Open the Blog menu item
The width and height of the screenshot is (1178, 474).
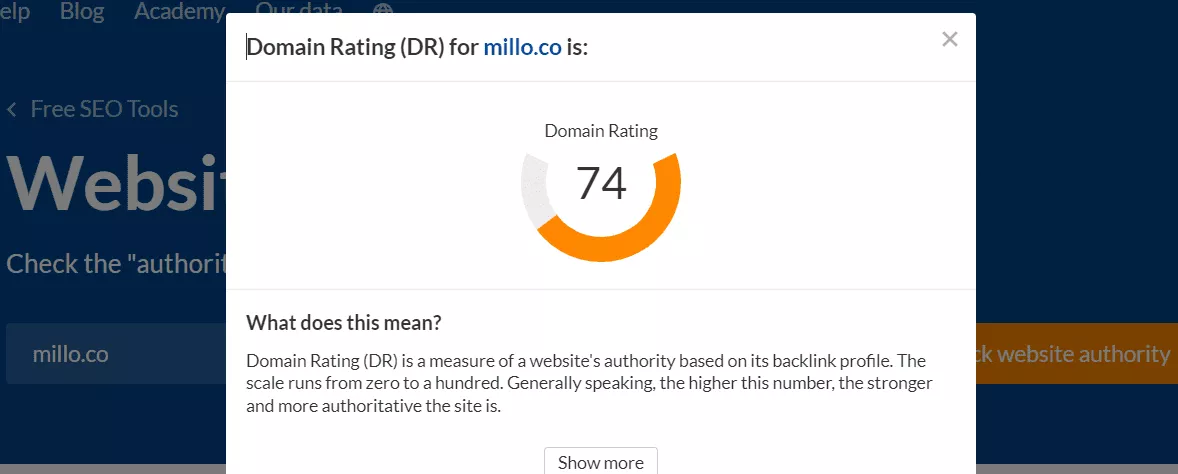(x=81, y=11)
